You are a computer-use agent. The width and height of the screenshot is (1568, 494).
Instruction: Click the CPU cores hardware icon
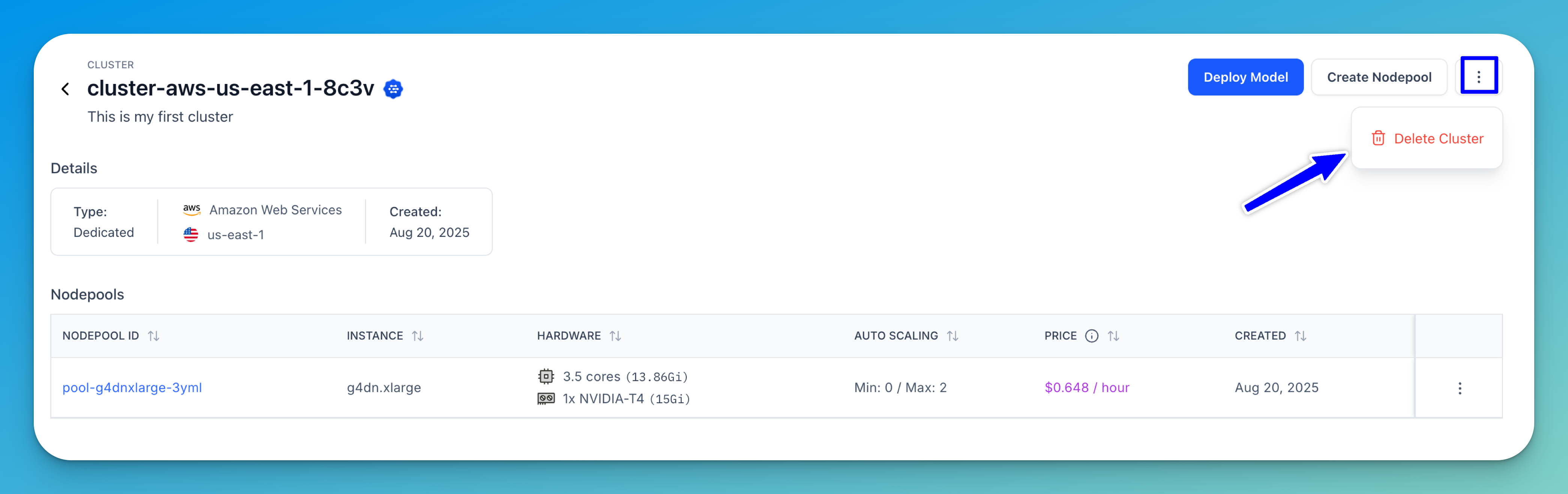546,377
